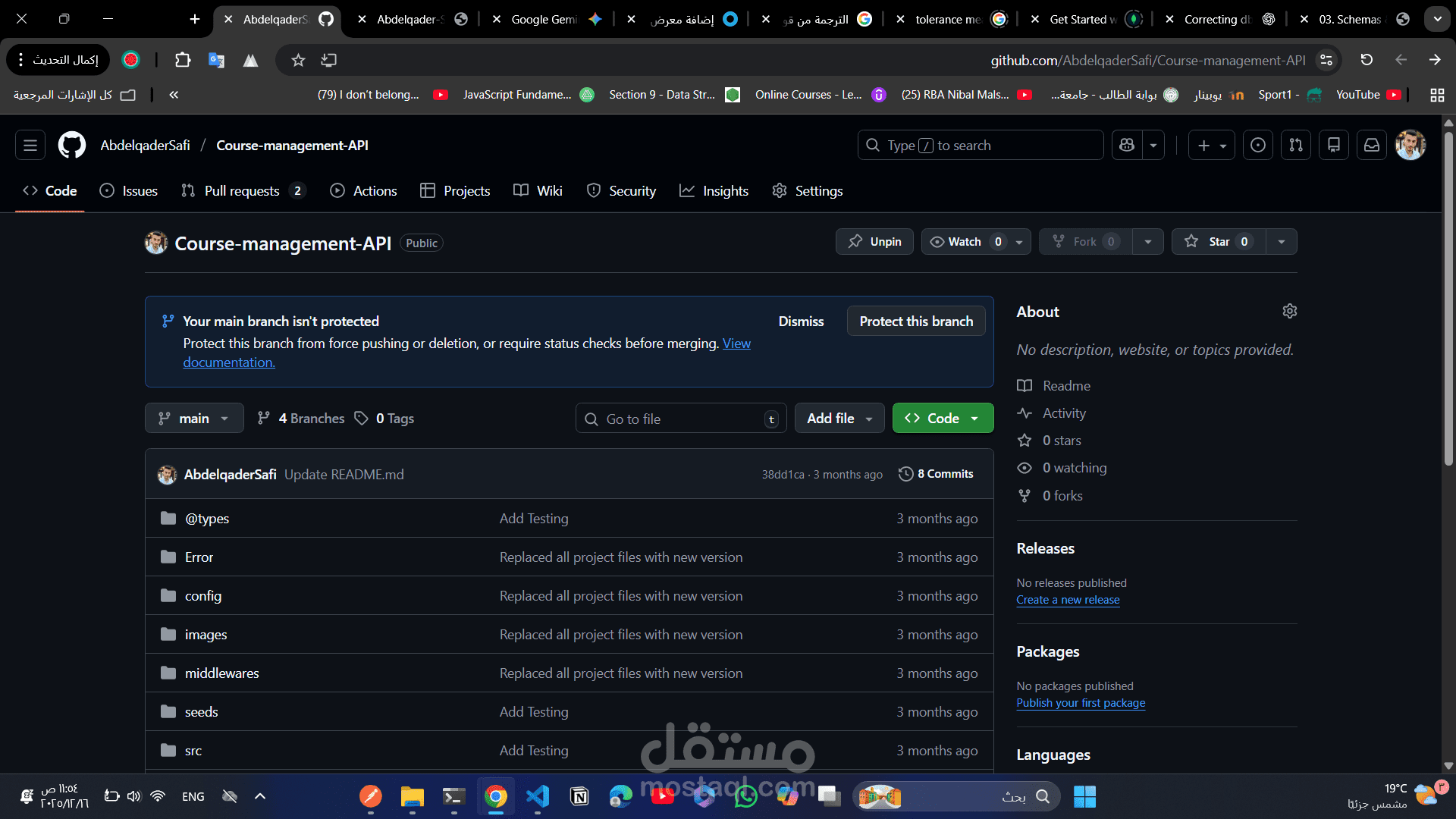The image size is (1456, 819).
Task: Launch VS Code from the taskbar
Action: click(x=538, y=796)
